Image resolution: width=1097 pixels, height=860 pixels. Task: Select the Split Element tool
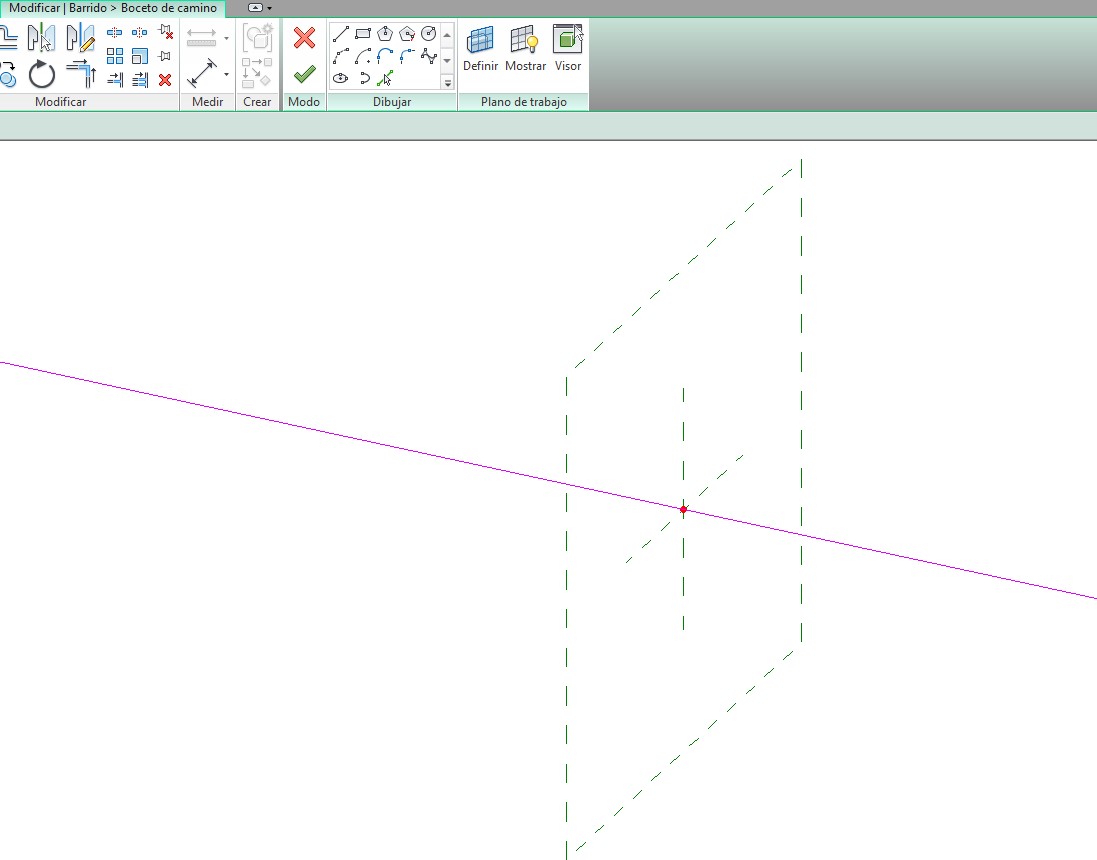[x=114, y=32]
